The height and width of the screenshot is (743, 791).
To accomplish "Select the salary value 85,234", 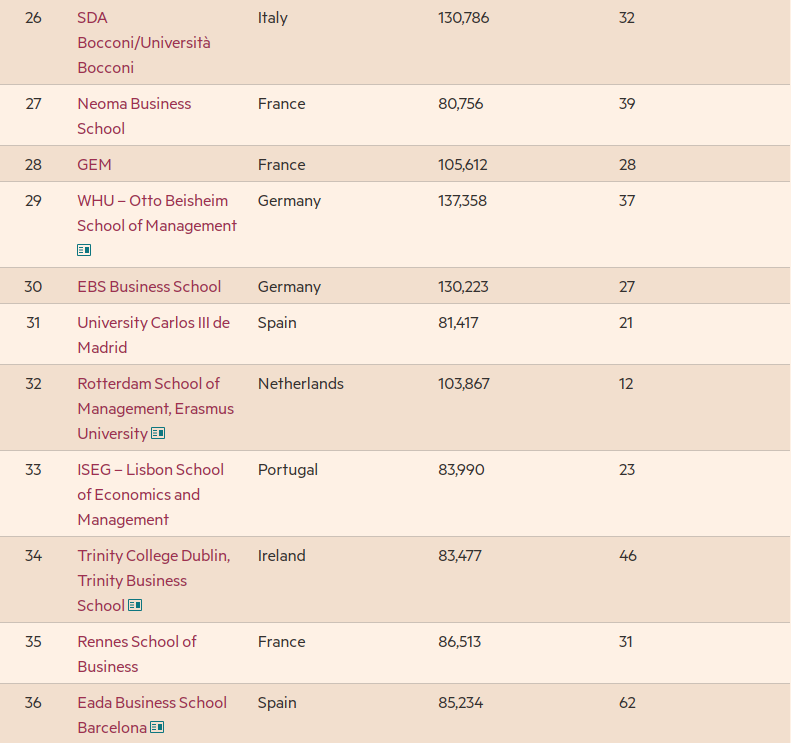I will (461, 703).
